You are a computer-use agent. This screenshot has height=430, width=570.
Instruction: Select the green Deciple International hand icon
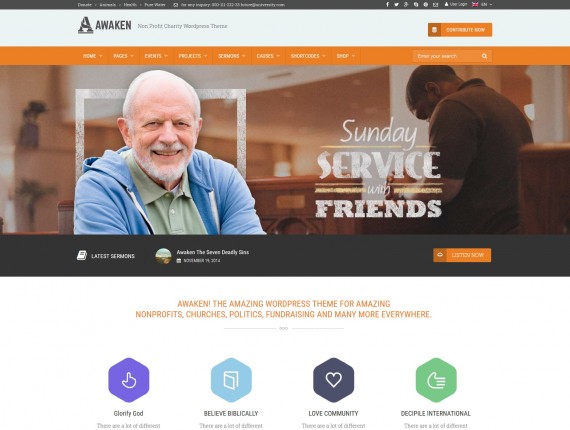point(436,380)
